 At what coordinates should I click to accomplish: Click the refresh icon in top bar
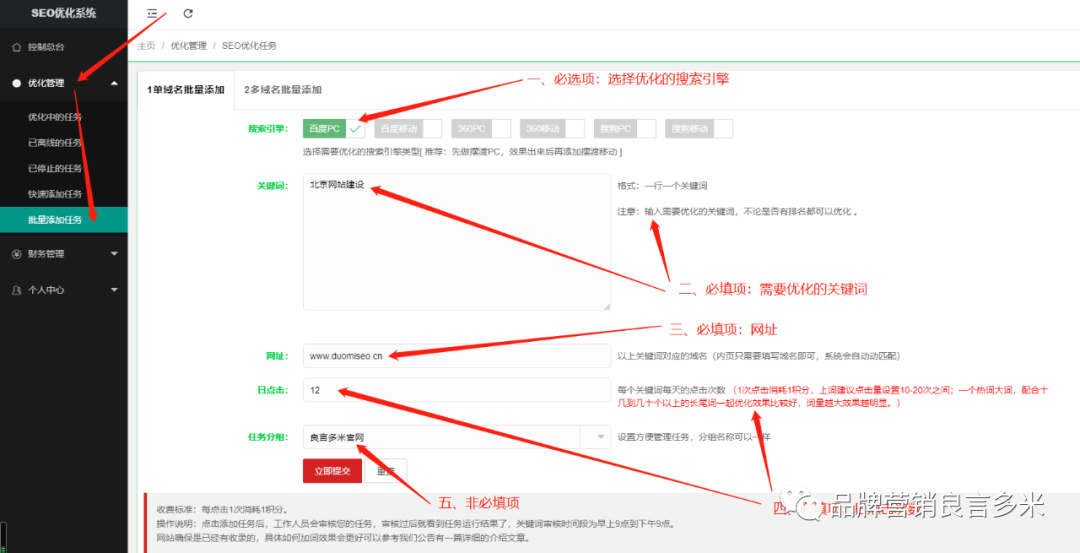pyautogui.click(x=188, y=14)
